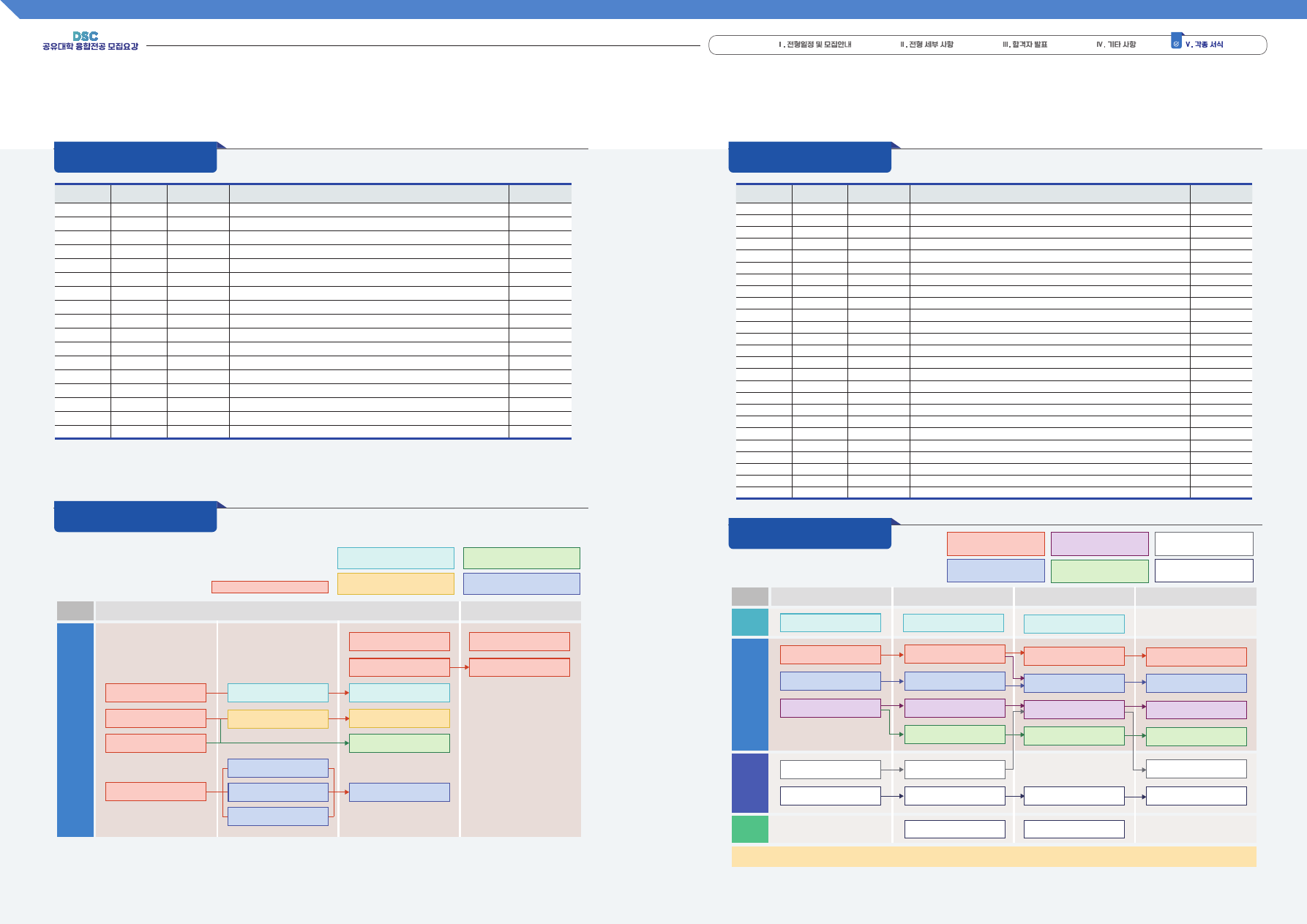1307x924 pixels.
Task: Select the tall blue row label in left flowchart
Action: pyautogui.click(x=75, y=729)
